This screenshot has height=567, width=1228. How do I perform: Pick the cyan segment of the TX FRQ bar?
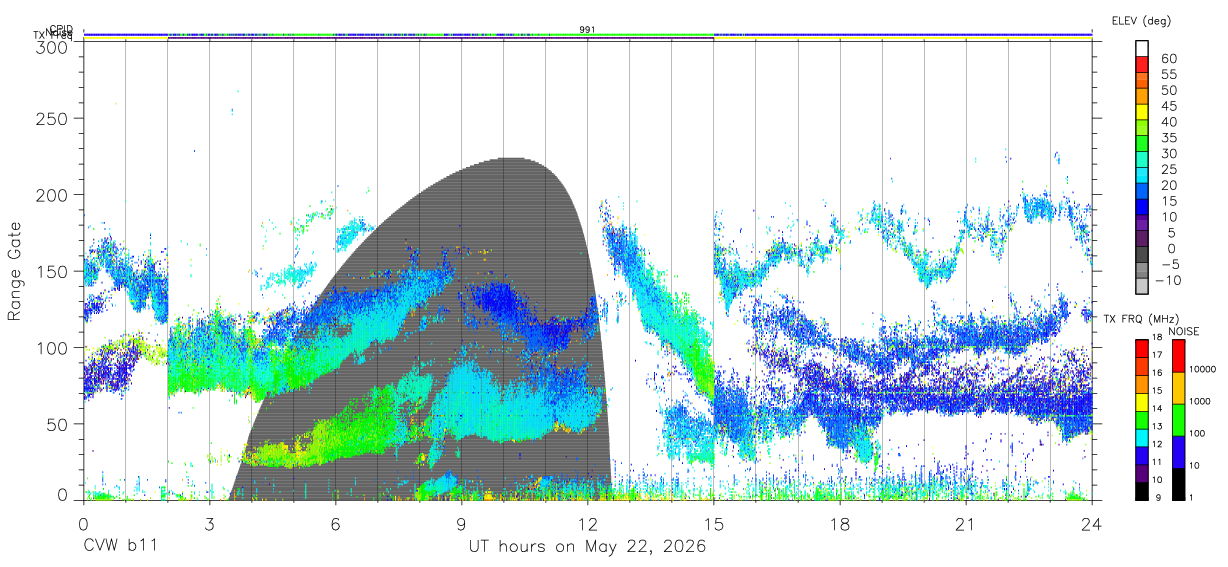[x=1142, y=438]
